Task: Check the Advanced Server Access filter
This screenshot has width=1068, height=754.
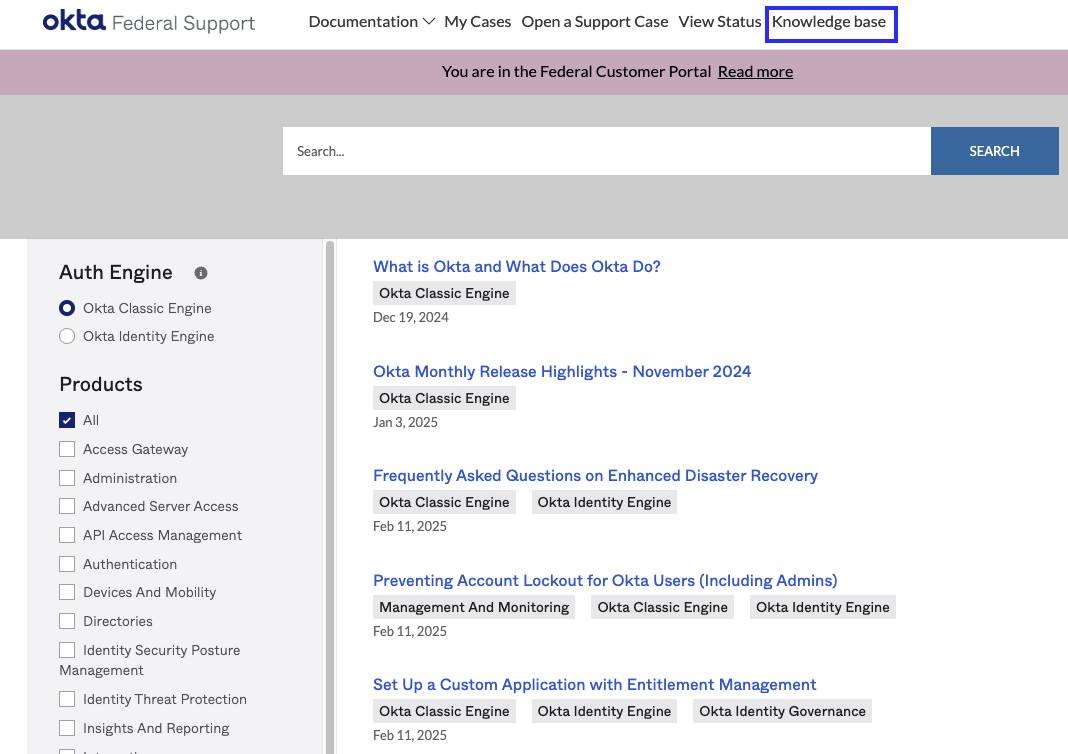Action: point(67,506)
